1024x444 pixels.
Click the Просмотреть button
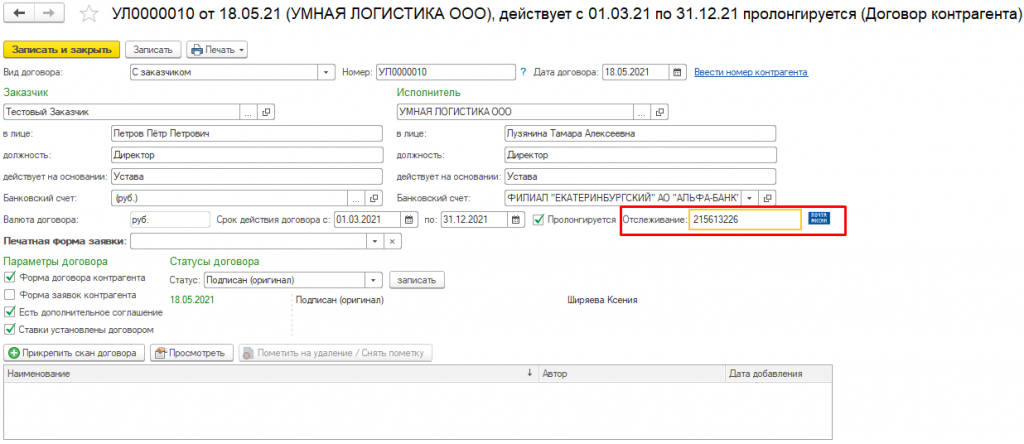tap(191, 353)
